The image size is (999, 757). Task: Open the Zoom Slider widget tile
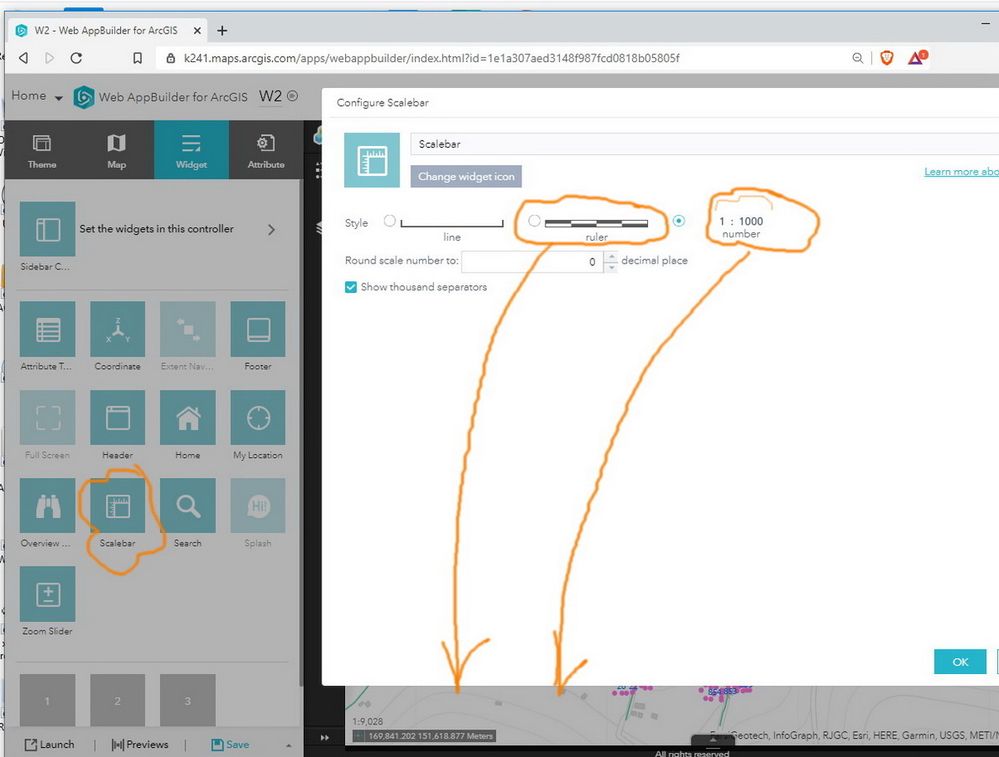tap(47, 594)
